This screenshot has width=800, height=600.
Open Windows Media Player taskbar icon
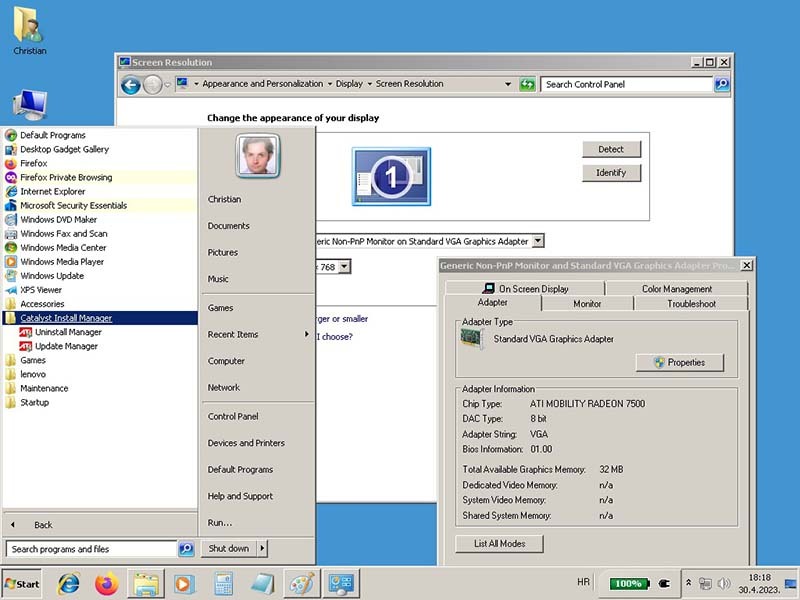click(183, 583)
